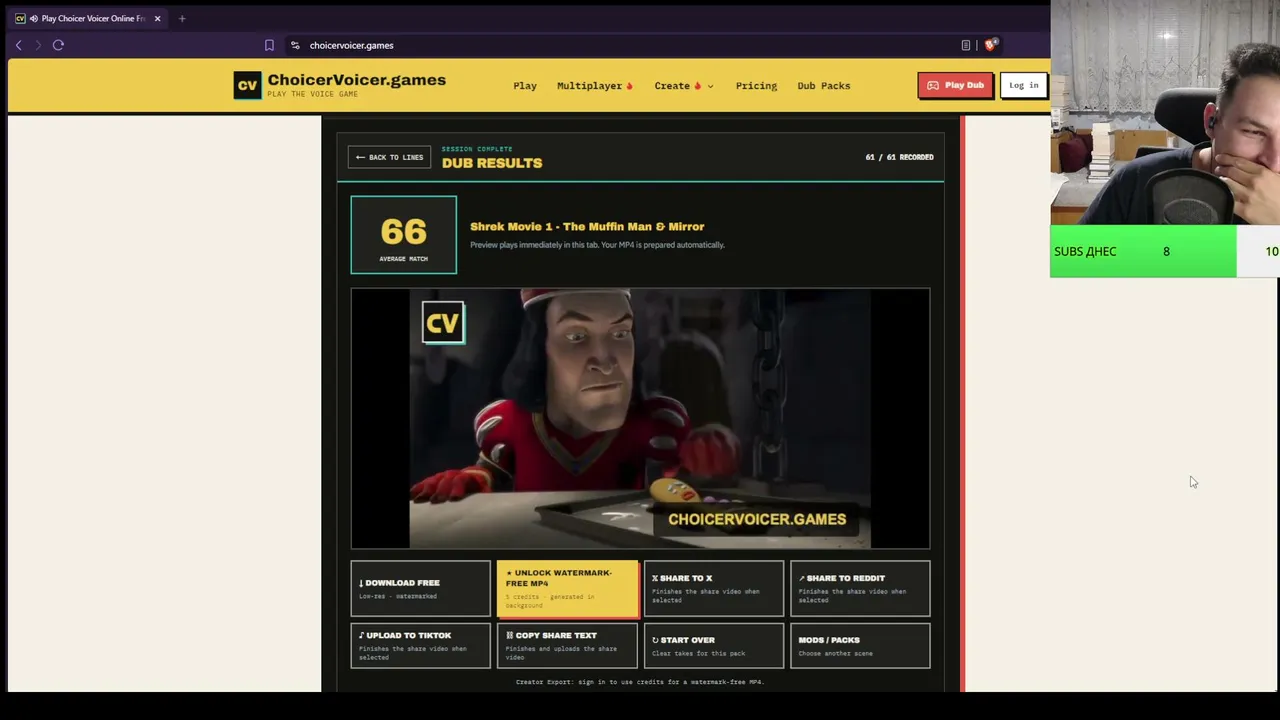Viewport: 1280px width, 720px height.
Task: Click the 'SUBS ДНЕС' overlay label
Action: 1085,251
